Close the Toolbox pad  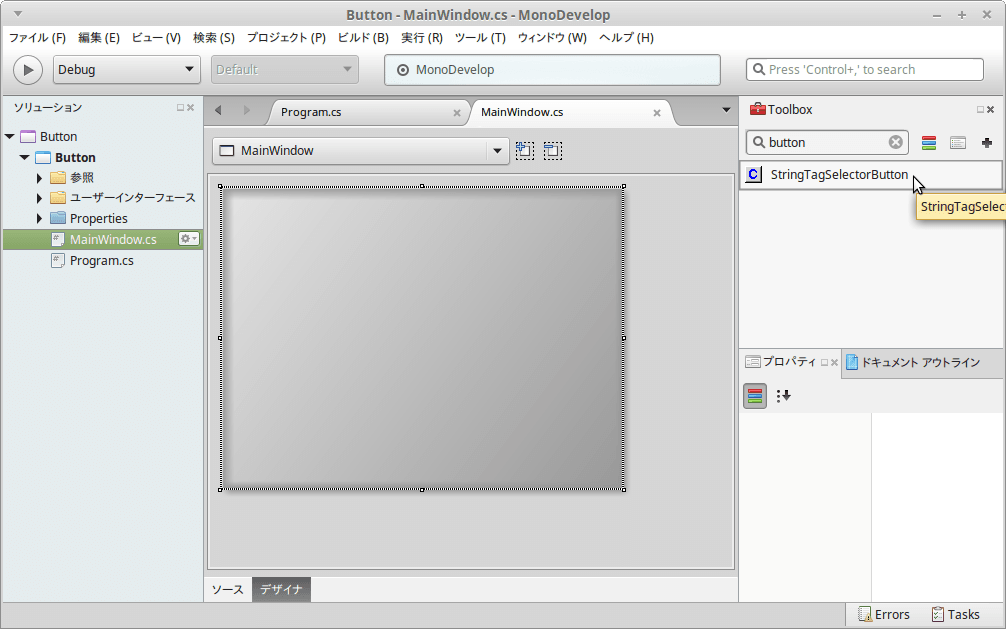tap(991, 110)
